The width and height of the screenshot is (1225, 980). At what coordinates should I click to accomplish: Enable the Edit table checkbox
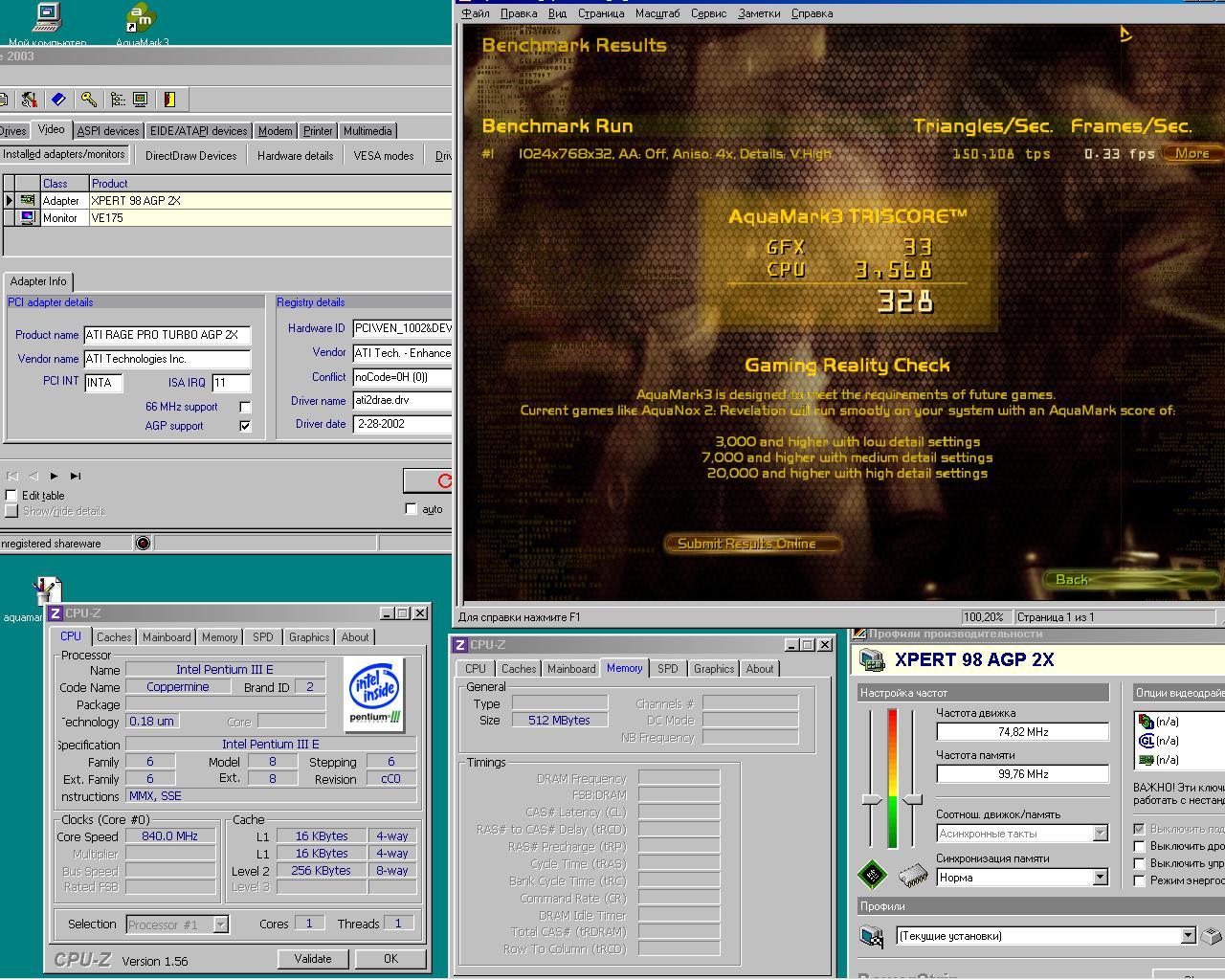(11, 495)
